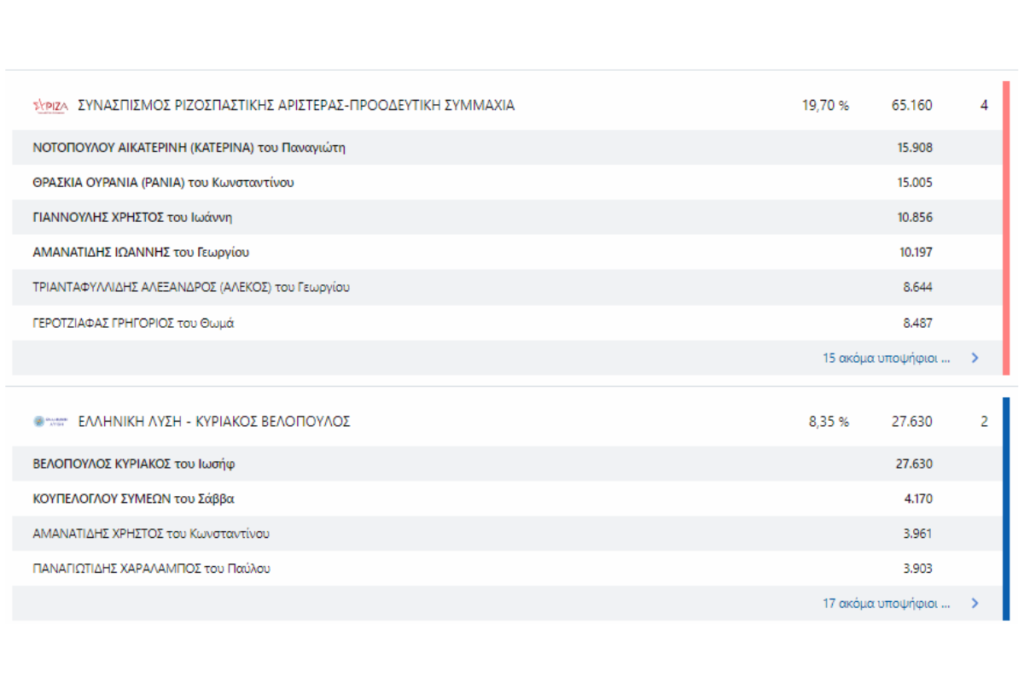Select candidate ΘΡΑΣΚΙΑ ΟΥΡΑΝΙΑ row
The height and width of the screenshot is (683, 1024).
pyautogui.click(x=163, y=183)
